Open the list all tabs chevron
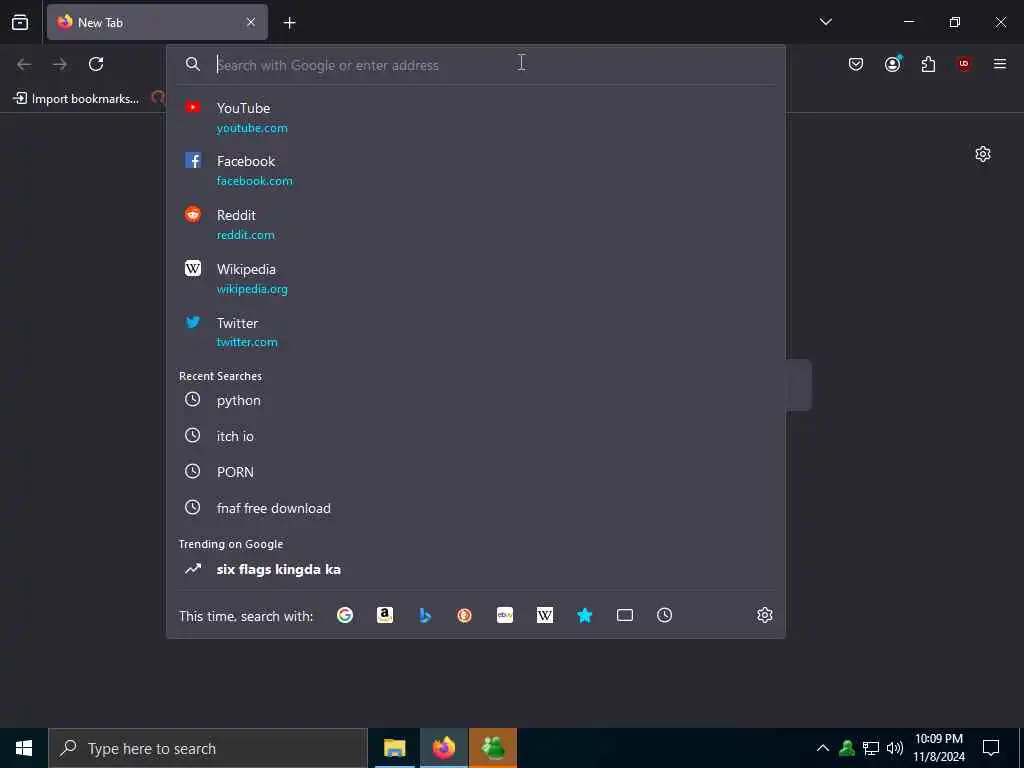 (825, 22)
